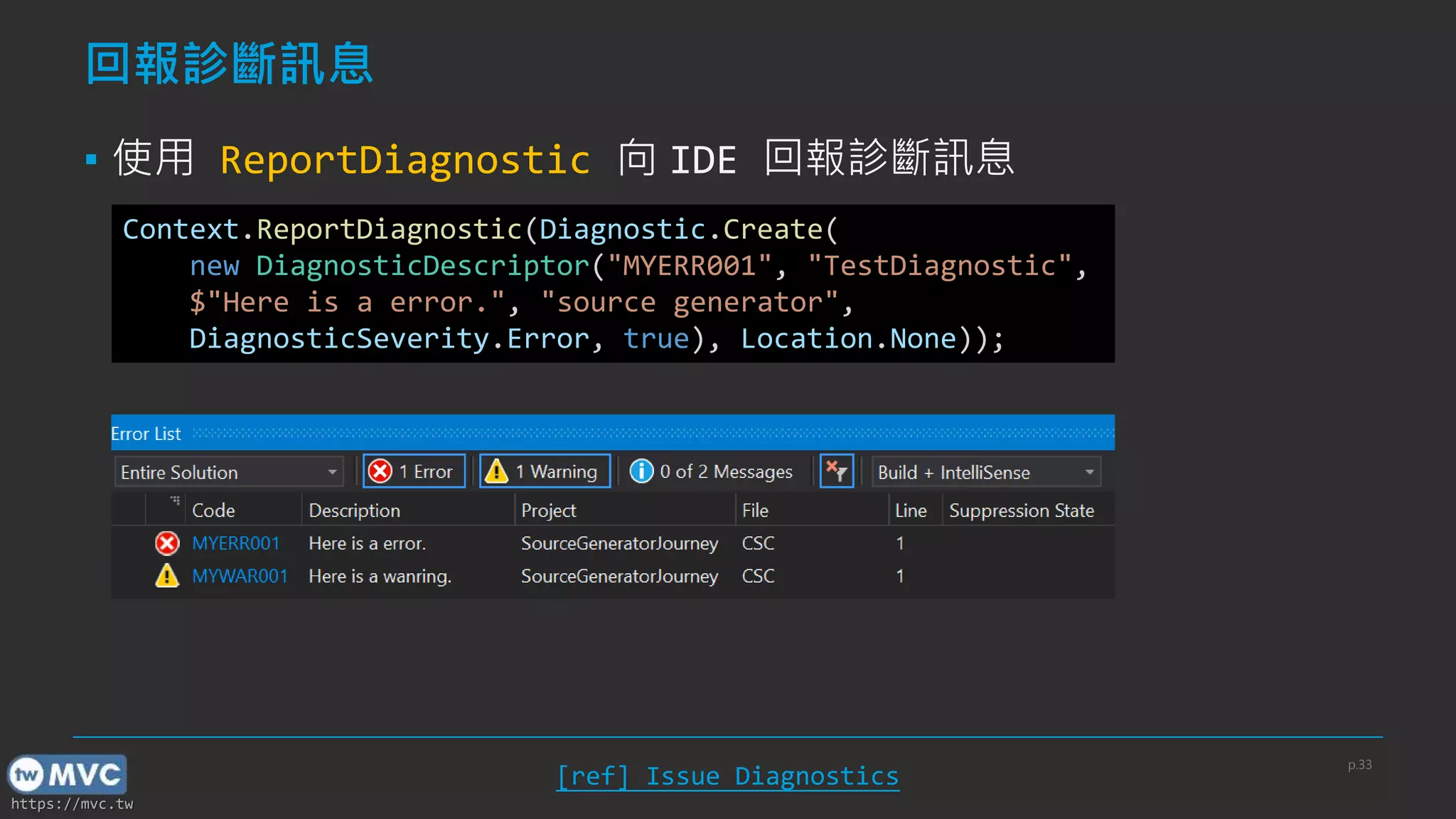
Task: Toggle the 0 of 2 Messages filter
Action: (x=712, y=471)
